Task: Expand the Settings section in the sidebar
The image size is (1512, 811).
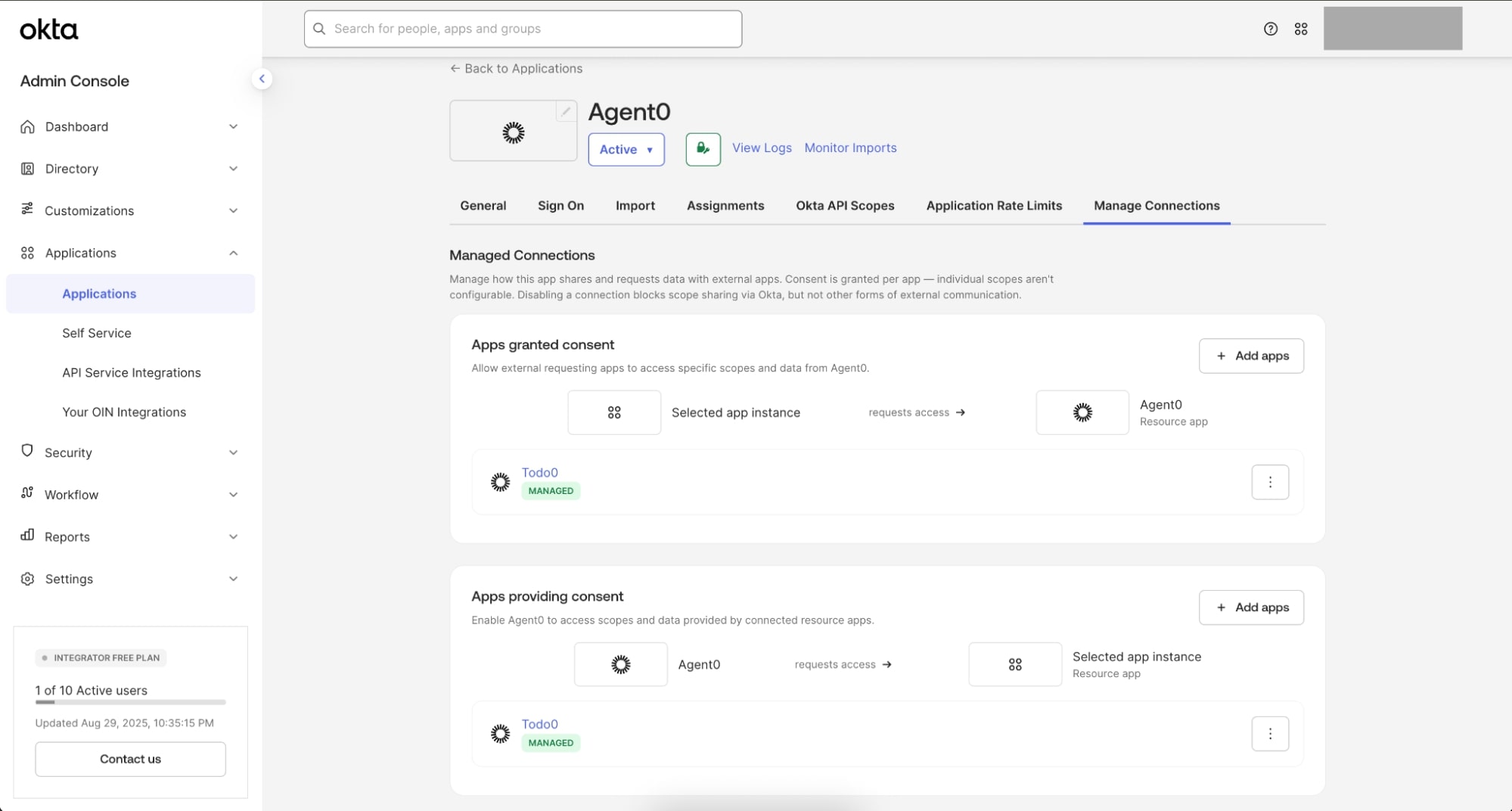Action: coord(233,579)
